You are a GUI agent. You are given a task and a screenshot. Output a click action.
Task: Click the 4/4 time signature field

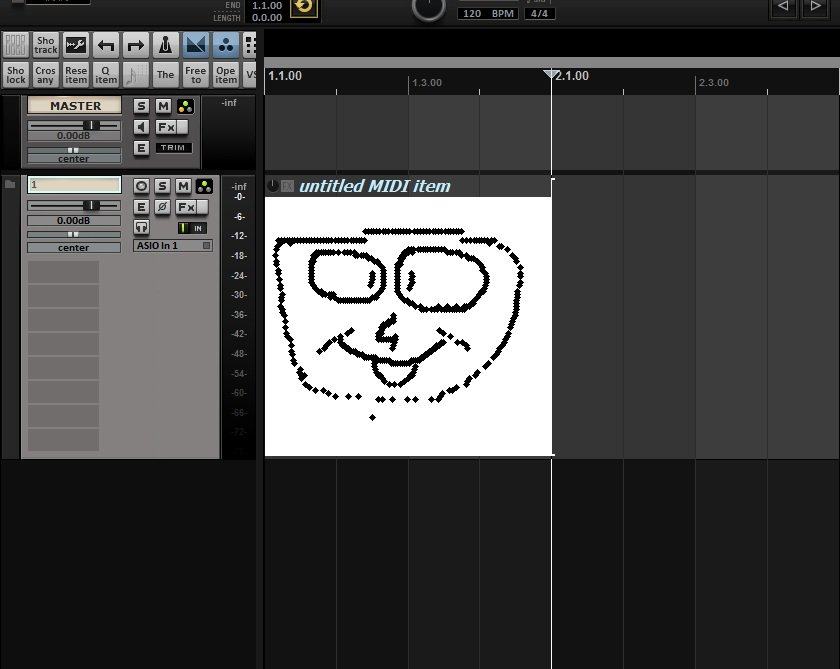(x=539, y=13)
